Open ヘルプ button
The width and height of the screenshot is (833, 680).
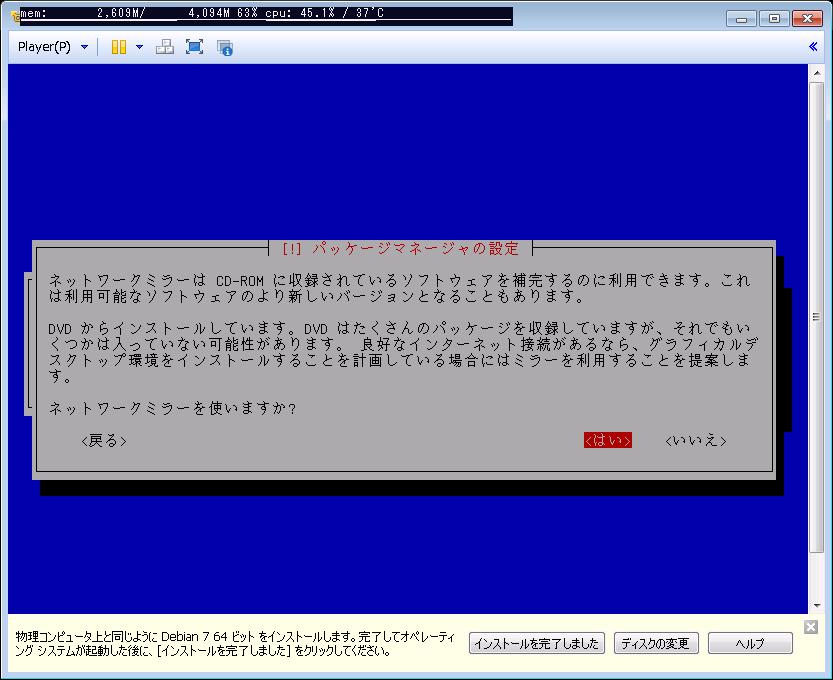750,643
